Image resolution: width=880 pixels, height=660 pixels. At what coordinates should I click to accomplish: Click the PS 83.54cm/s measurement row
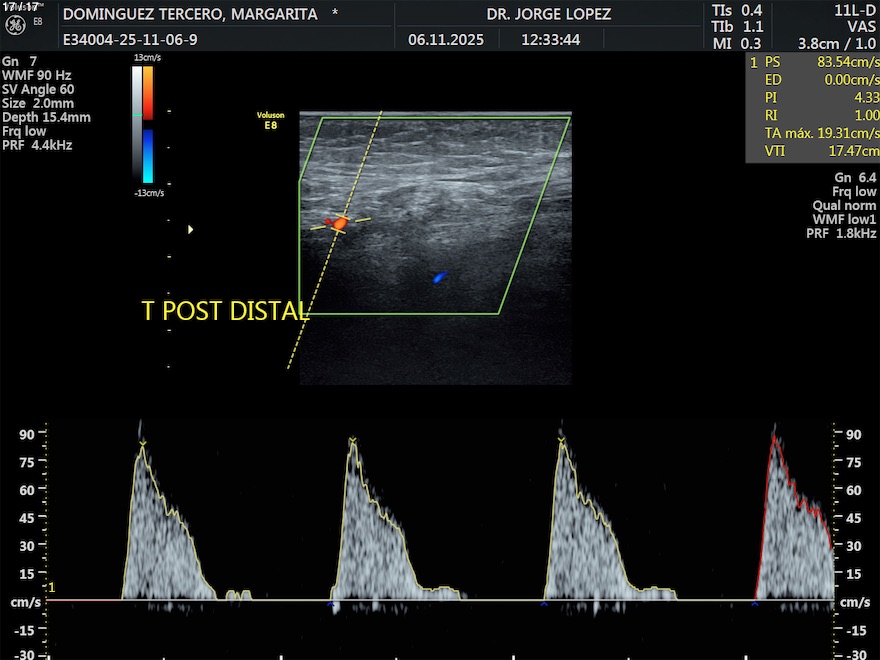pos(812,61)
